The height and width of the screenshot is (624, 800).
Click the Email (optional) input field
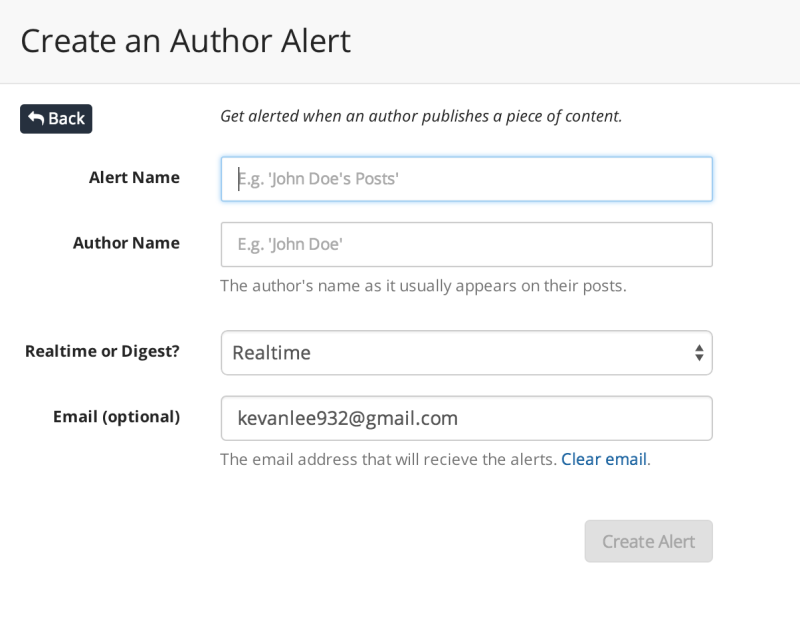click(x=466, y=418)
